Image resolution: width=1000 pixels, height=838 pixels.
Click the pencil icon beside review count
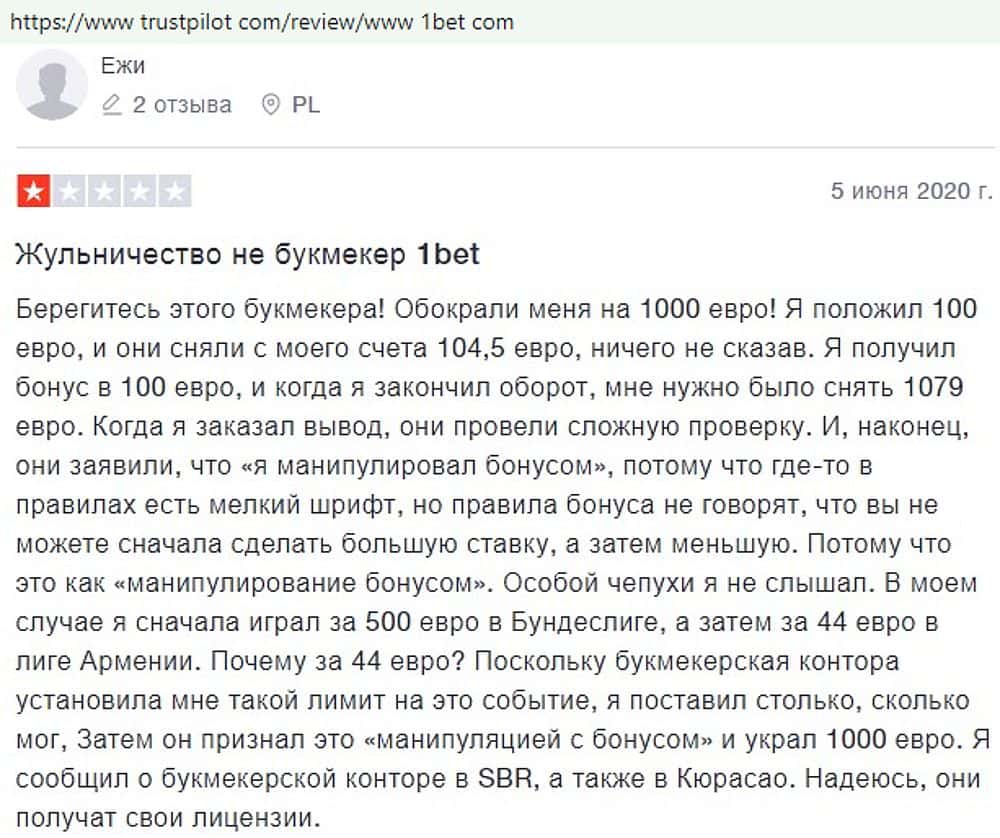[112, 105]
